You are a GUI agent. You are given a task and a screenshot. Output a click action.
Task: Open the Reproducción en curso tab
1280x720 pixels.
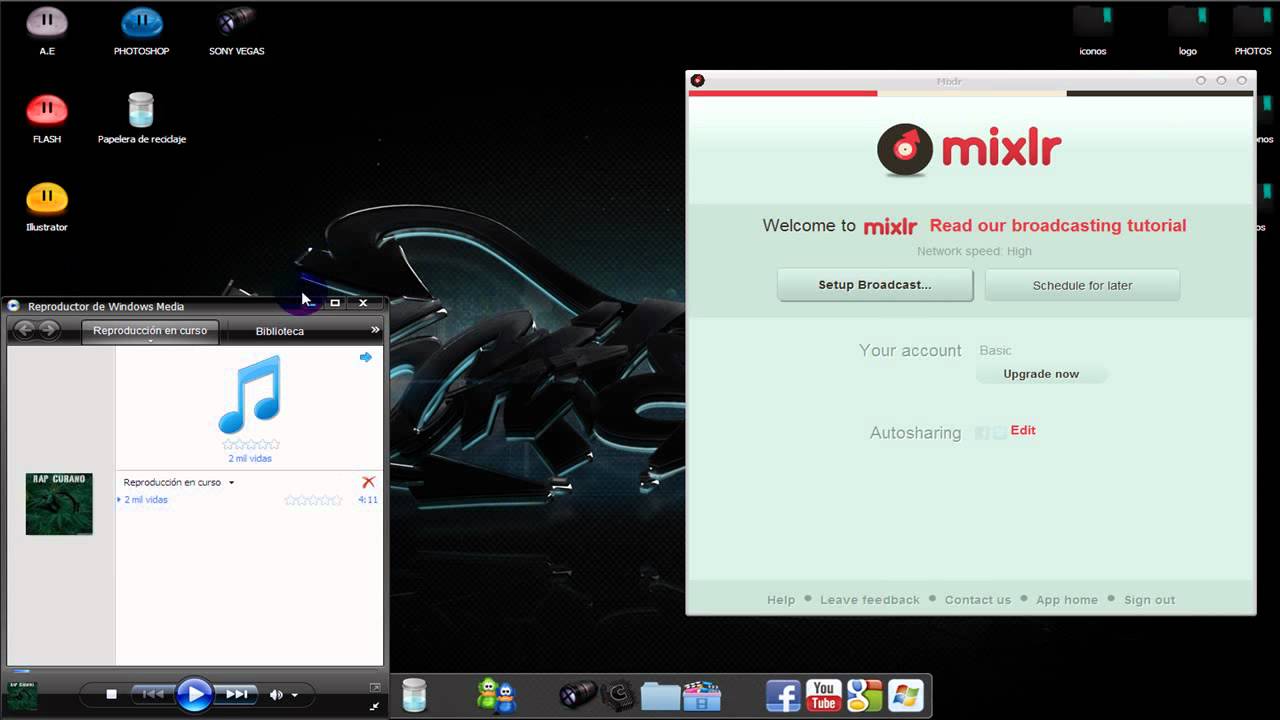click(x=150, y=331)
